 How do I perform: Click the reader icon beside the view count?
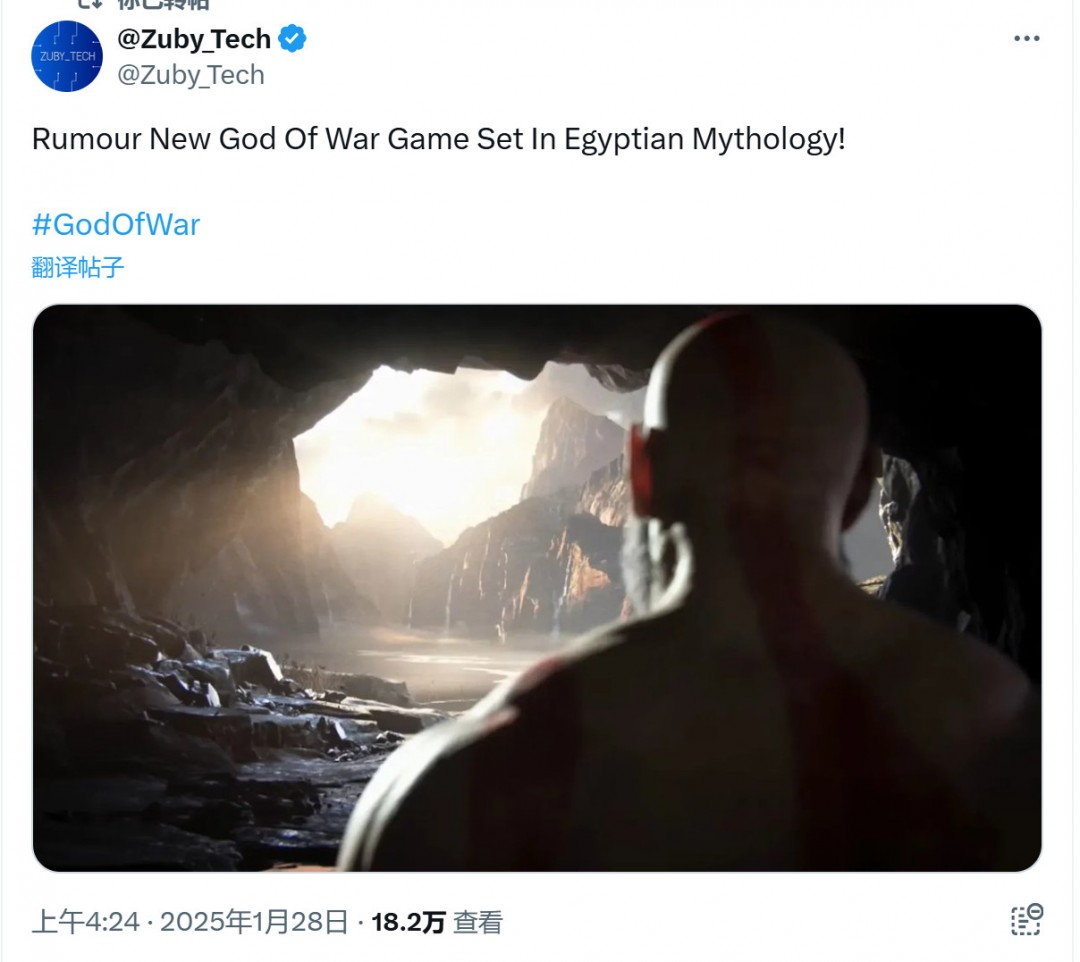click(1026, 920)
